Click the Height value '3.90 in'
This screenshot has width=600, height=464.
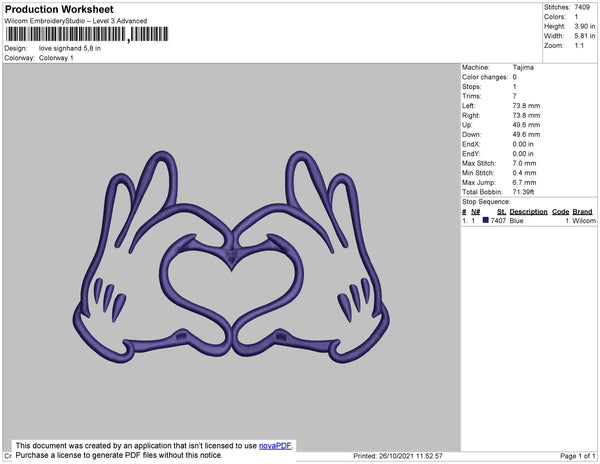click(x=584, y=26)
